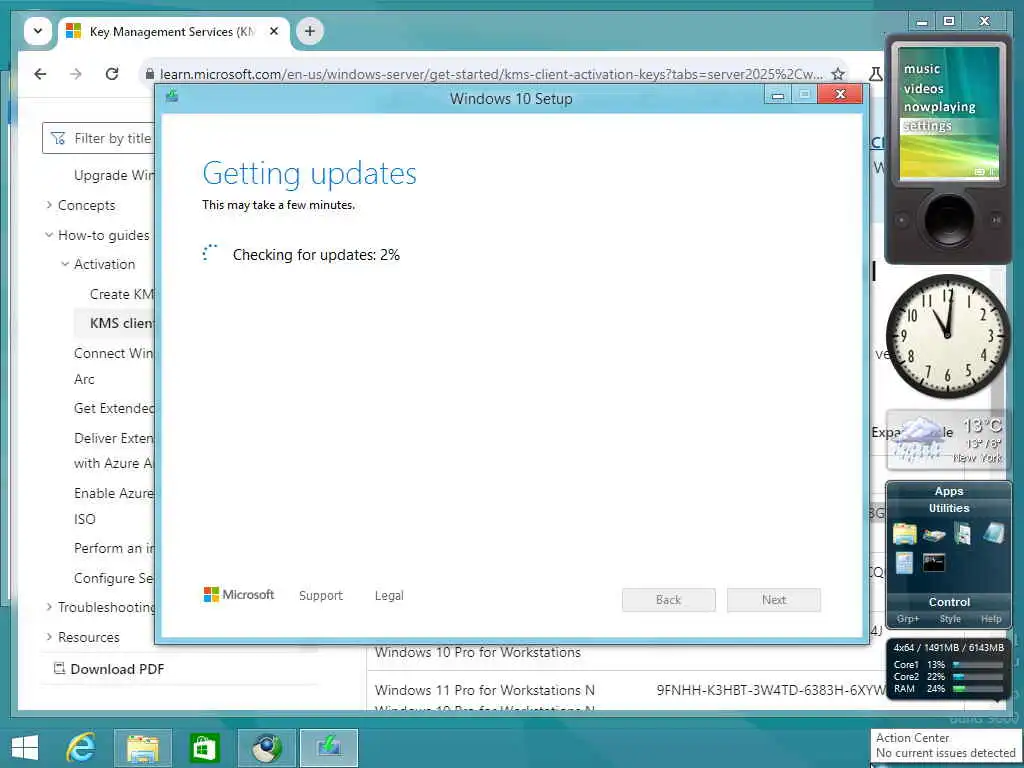This screenshot has height=768, width=1024.
Task: Open the Legal link in Setup
Action: [x=389, y=595]
